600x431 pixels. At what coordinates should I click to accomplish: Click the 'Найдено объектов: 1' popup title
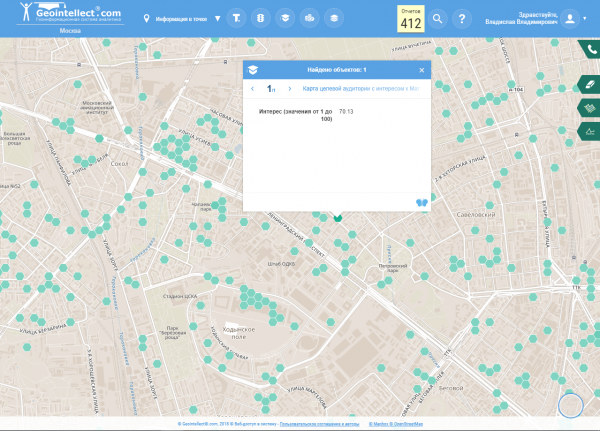coord(337,70)
